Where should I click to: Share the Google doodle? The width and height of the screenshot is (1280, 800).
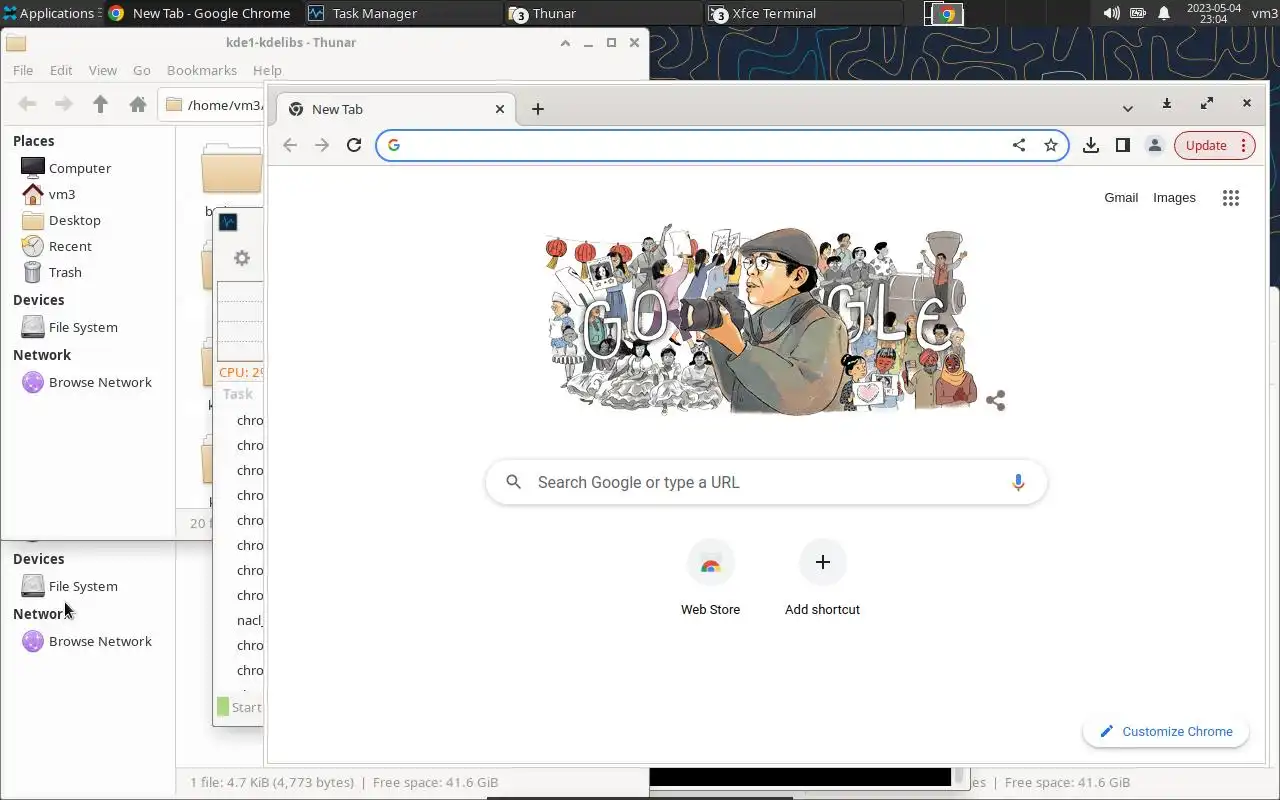[995, 401]
